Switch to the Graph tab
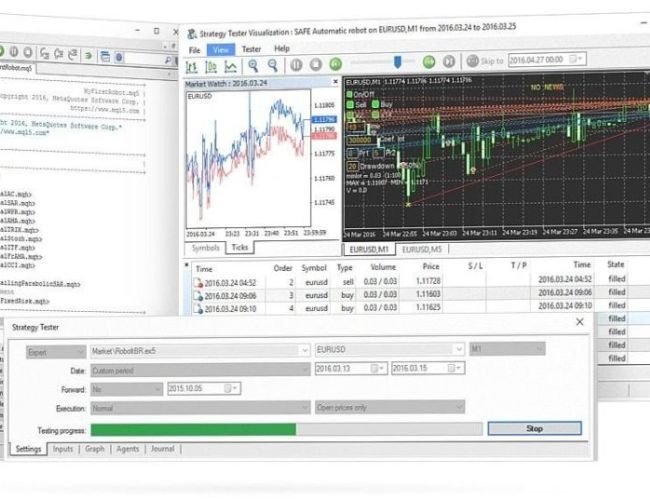The image size is (650, 500). tap(95, 449)
